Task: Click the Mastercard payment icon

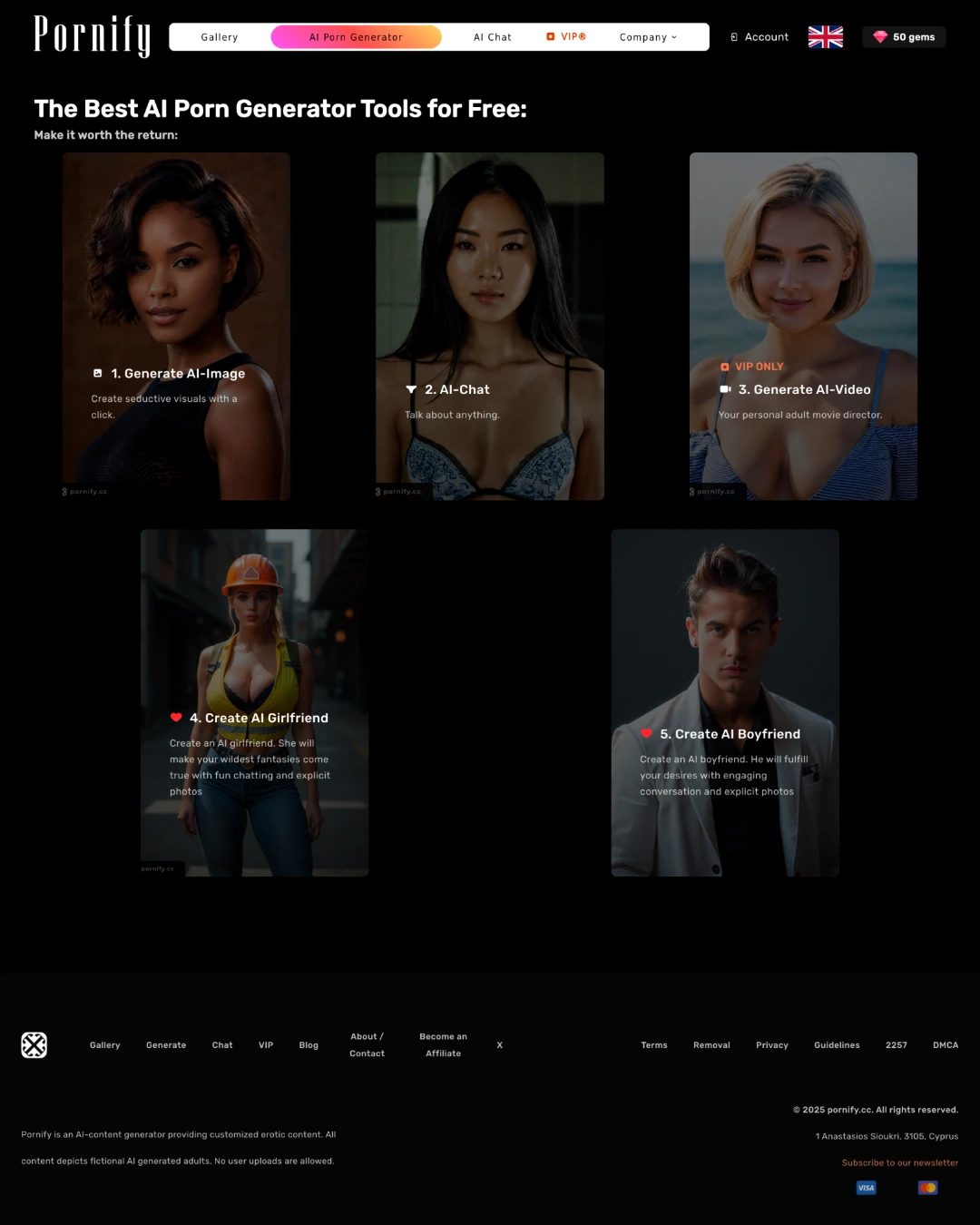Action: pyautogui.click(x=927, y=1187)
